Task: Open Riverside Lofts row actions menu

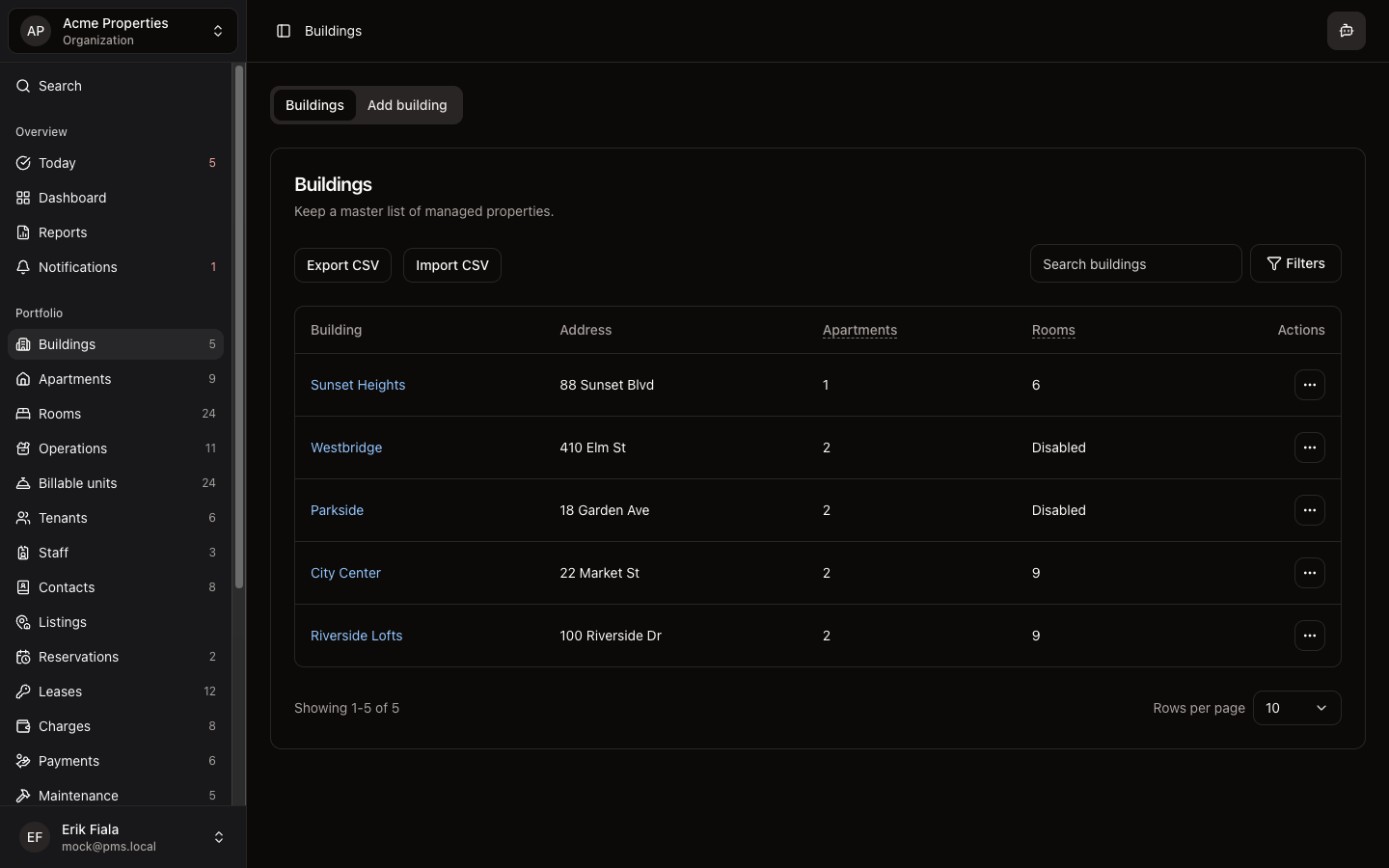Action: pos(1309,636)
